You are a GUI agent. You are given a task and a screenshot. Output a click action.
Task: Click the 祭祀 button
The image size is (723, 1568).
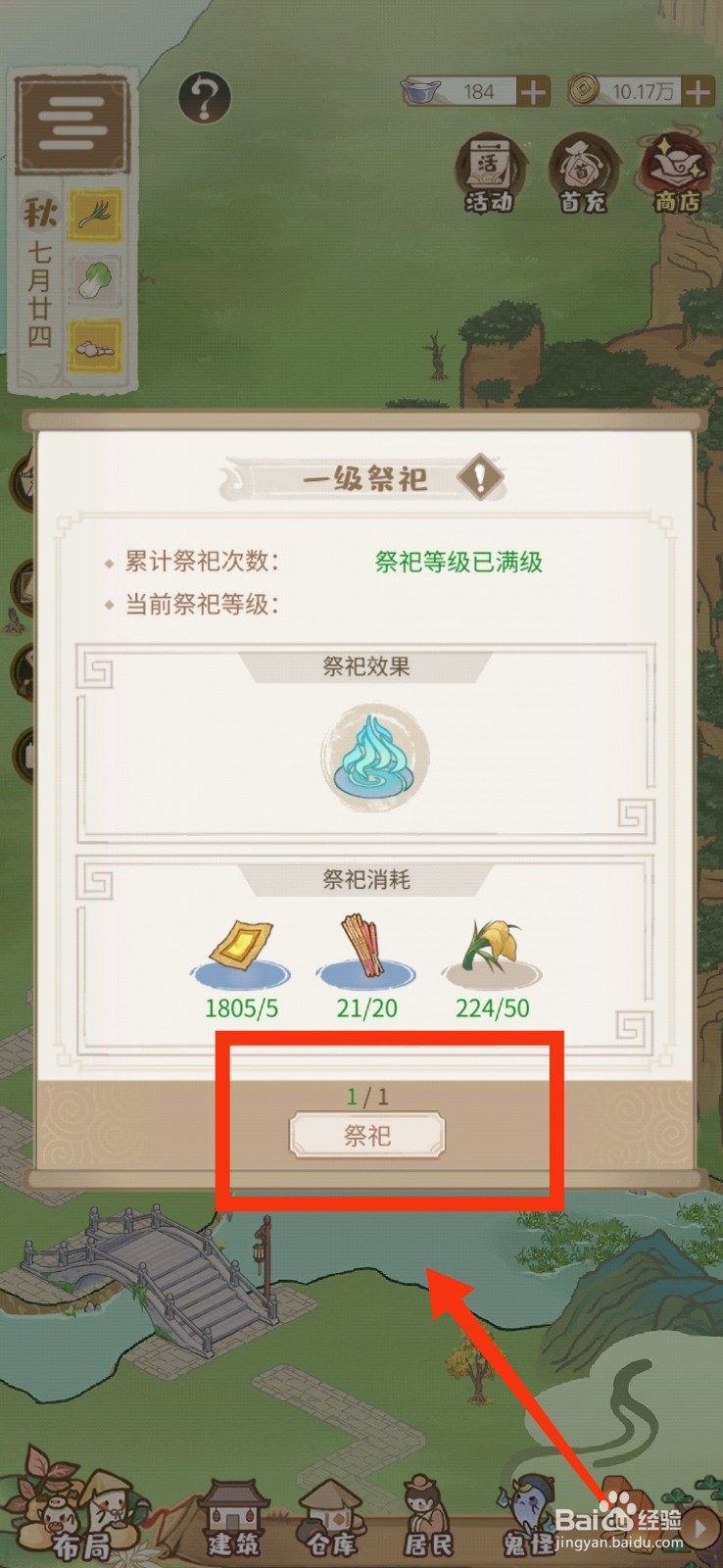point(367,1136)
